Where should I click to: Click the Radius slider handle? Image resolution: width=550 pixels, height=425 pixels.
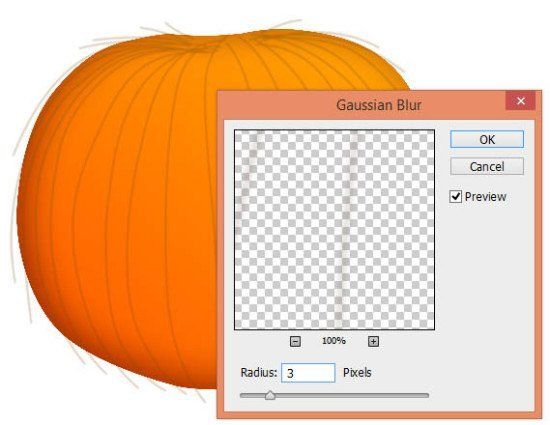[x=270, y=396]
